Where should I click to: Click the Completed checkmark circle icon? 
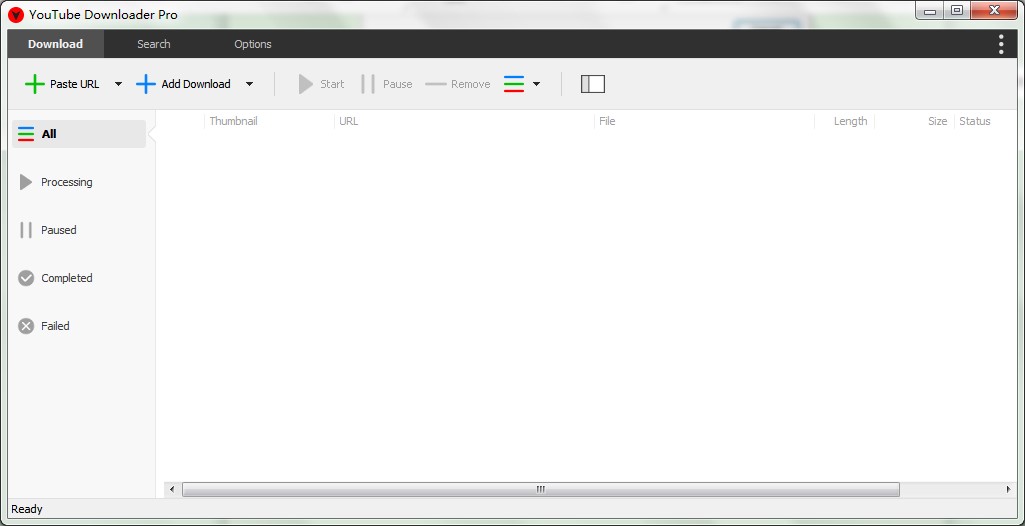26,278
